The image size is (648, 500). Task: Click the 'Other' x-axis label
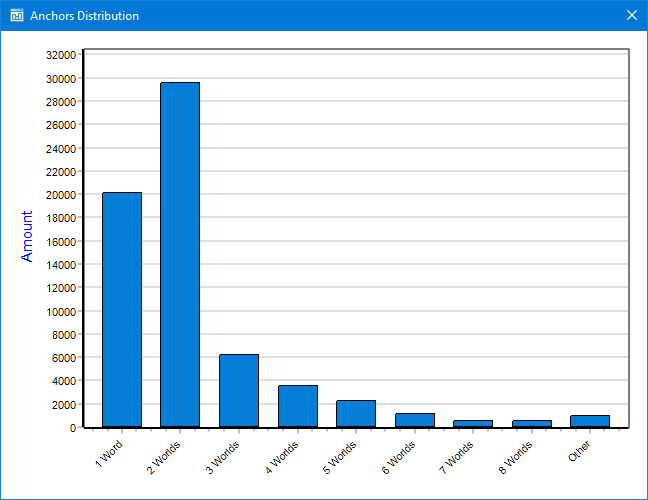pos(580,451)
